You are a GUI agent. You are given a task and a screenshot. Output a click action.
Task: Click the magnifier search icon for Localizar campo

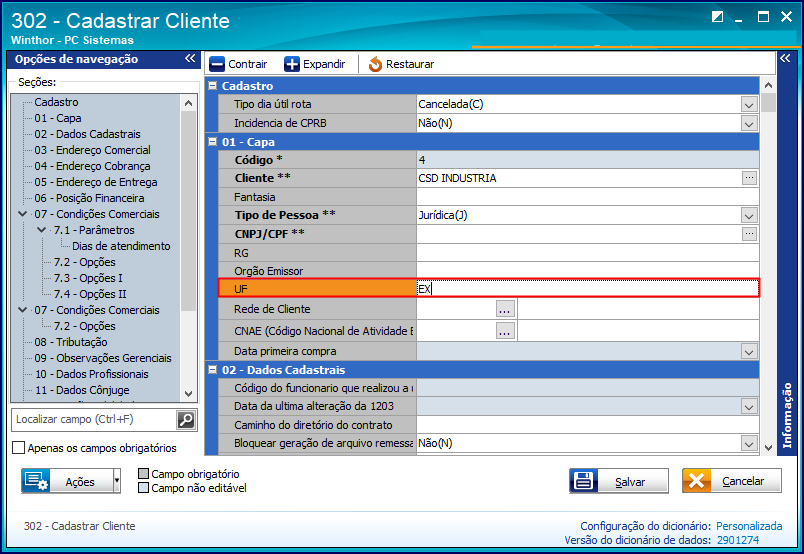[x=186, y=420]
